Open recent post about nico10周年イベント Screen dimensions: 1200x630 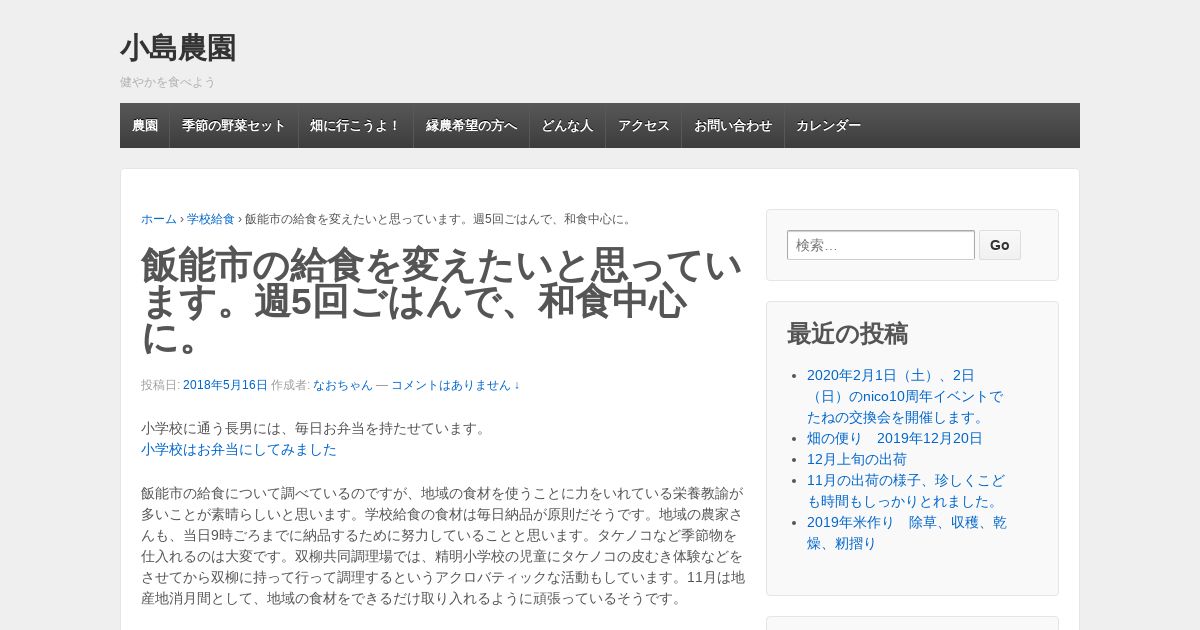(905, 396)
